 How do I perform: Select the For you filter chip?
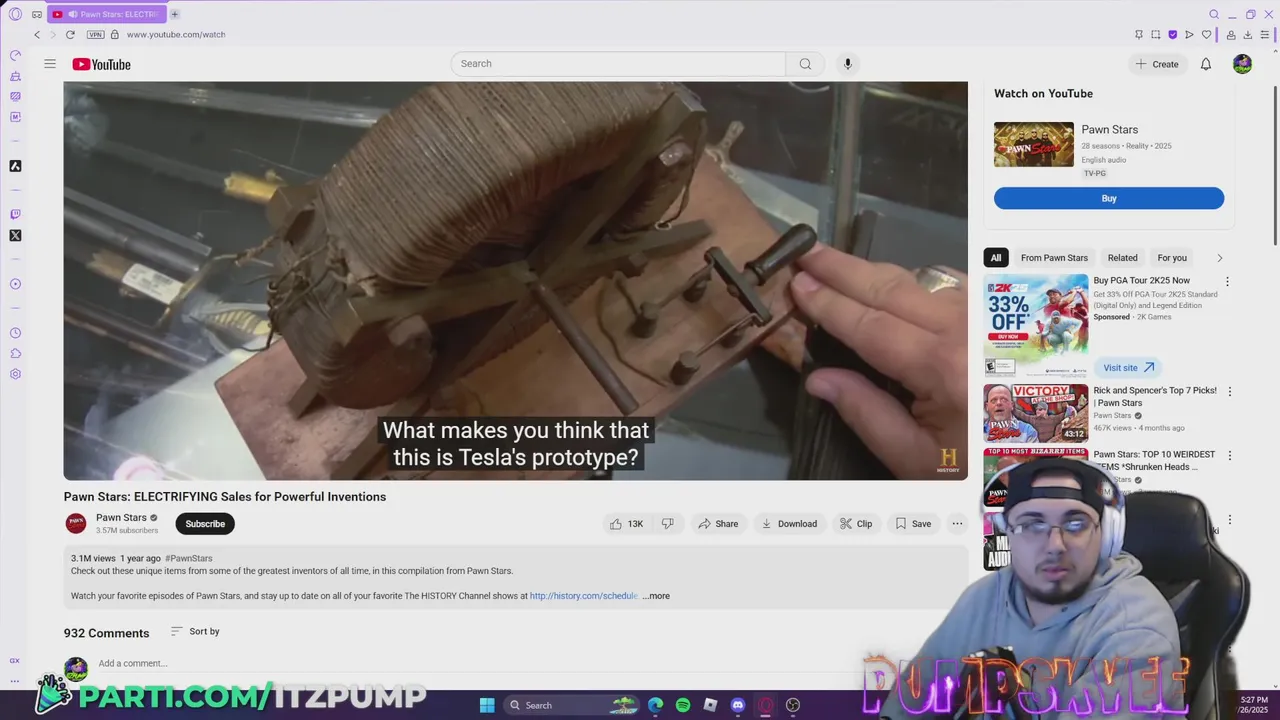pyautogui.click(x=1172, y=258)
